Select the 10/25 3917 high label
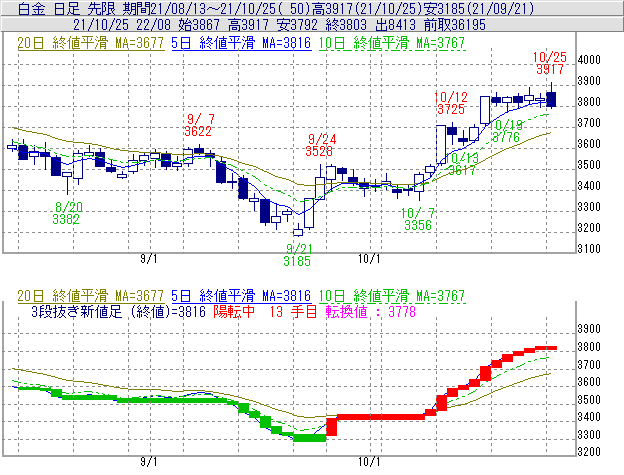624x475 pixels. tap(550, 63)
